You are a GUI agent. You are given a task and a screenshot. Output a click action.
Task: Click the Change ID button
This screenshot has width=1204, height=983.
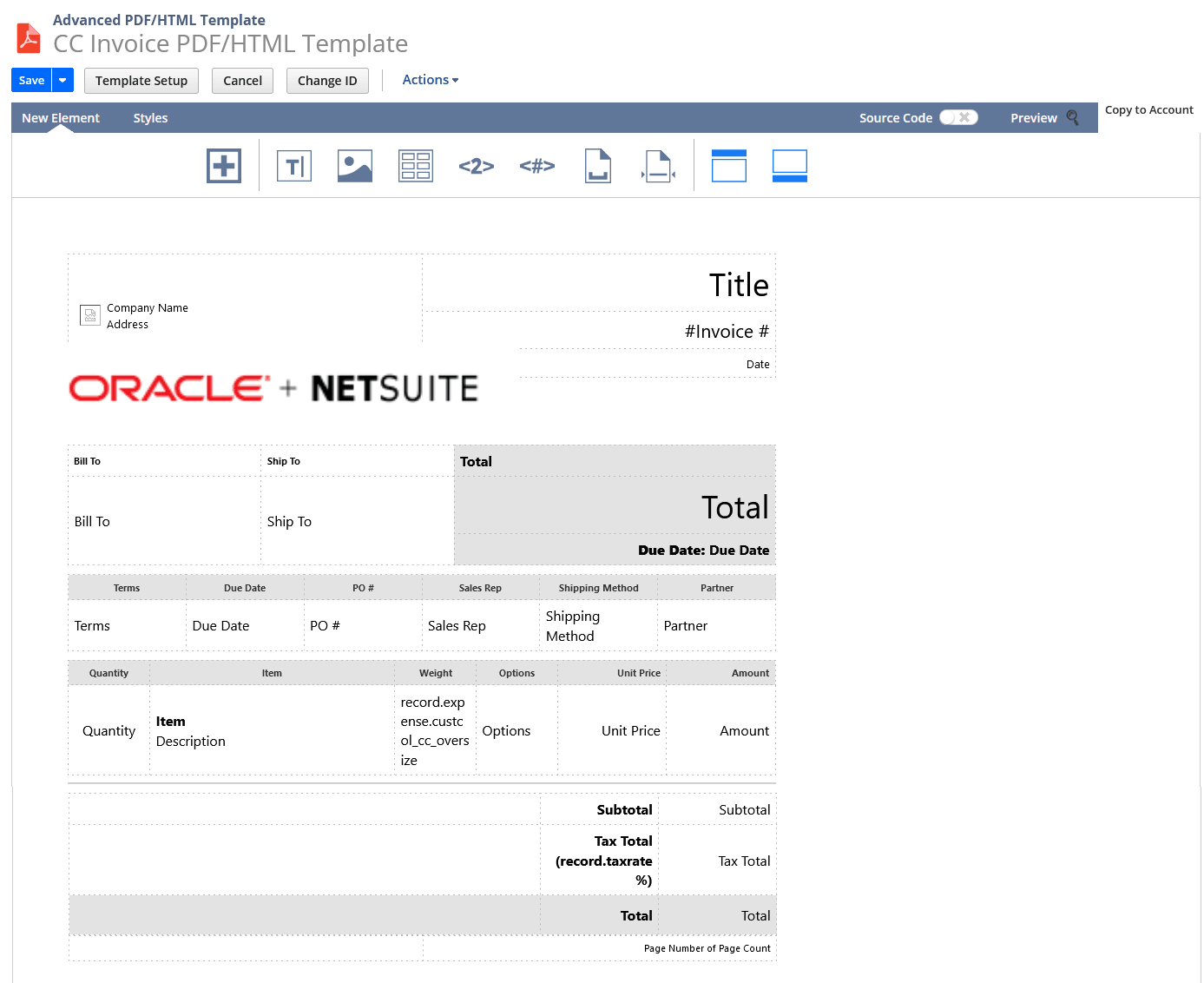[327, 81]
